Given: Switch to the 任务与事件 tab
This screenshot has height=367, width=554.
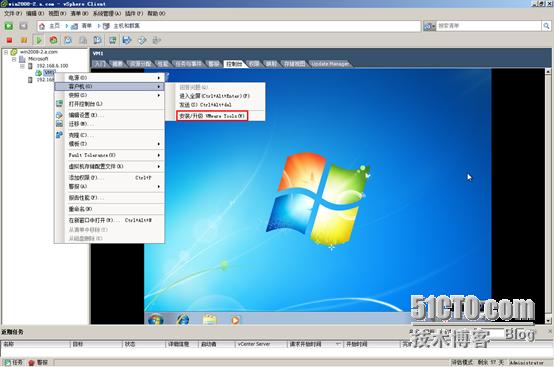Looking at the screenshot, I should [189, 64].
